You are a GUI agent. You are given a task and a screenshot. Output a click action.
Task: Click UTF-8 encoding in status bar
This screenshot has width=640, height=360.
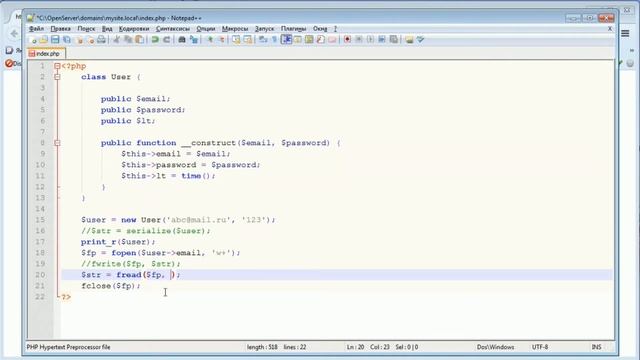coord(540,347)
